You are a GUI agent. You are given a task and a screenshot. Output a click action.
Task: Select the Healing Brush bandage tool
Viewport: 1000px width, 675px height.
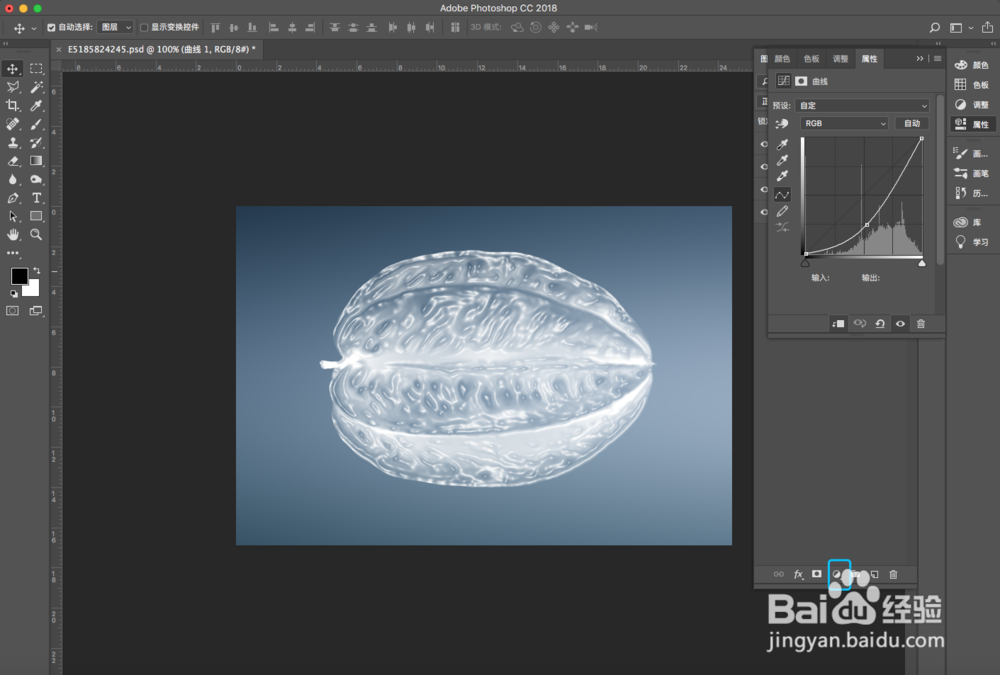click(x=12, y=124)
